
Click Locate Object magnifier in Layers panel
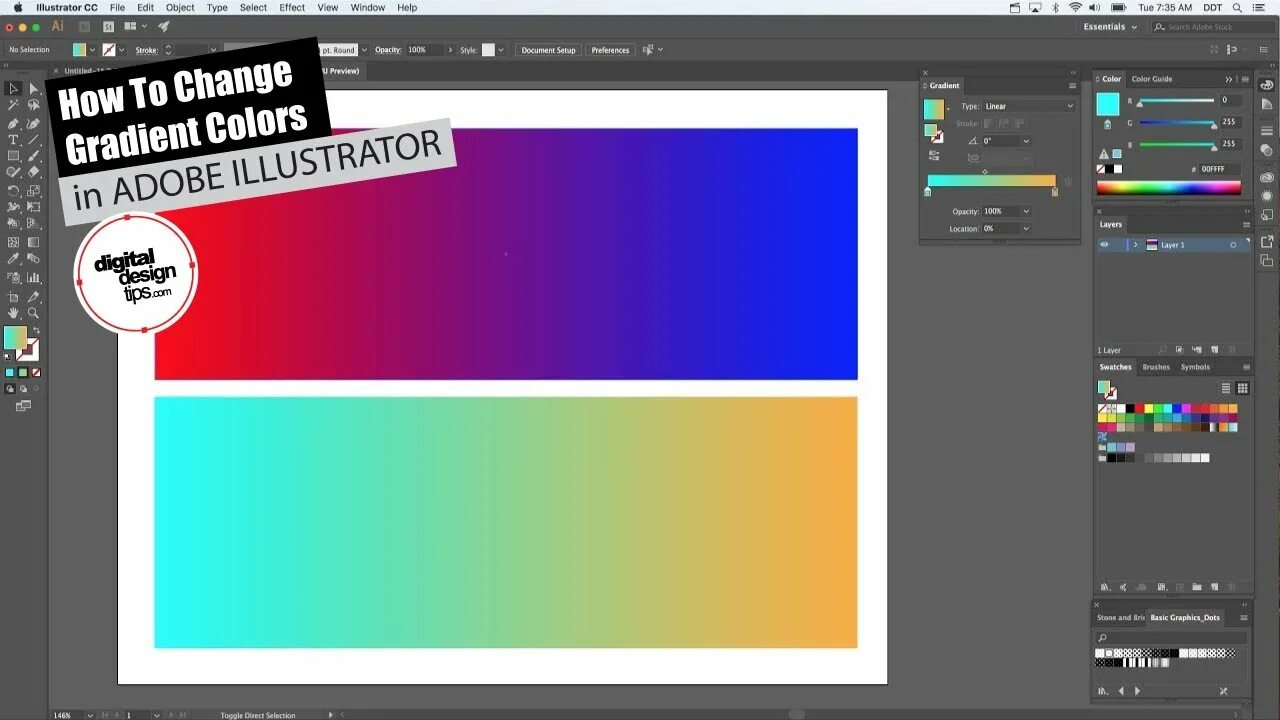(1162, 350)
